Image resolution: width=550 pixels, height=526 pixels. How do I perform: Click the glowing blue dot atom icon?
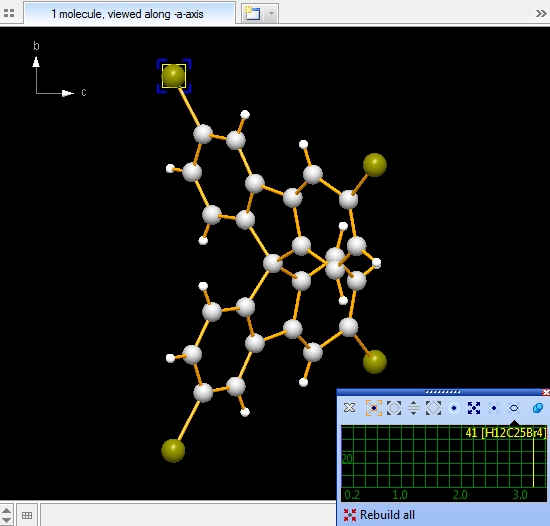[x=454, y=408]
